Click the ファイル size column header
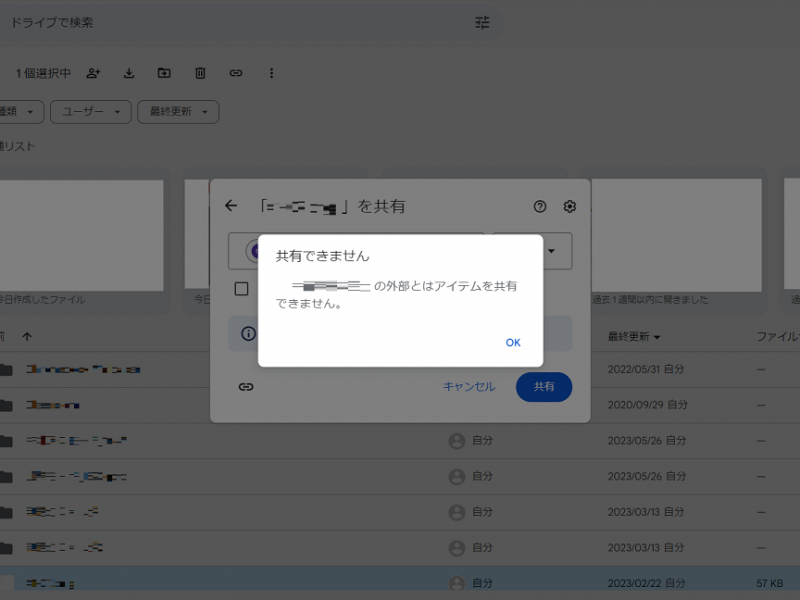Image resolution: width=800 pixels, height=600 pixels. pyautogui.click(x=778, y=337)
